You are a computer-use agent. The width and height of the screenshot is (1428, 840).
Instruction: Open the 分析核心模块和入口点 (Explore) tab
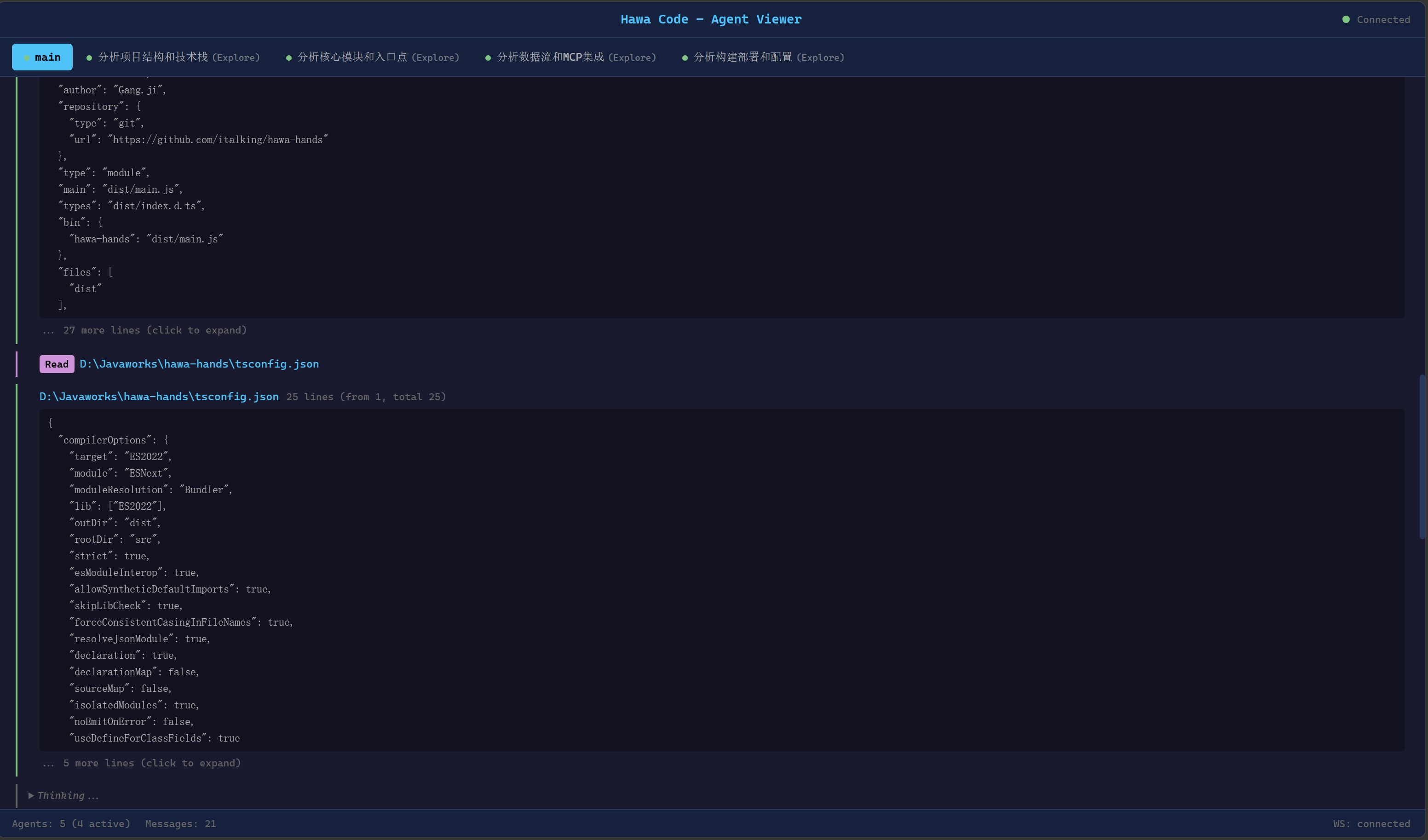click(x=372, y=57)
